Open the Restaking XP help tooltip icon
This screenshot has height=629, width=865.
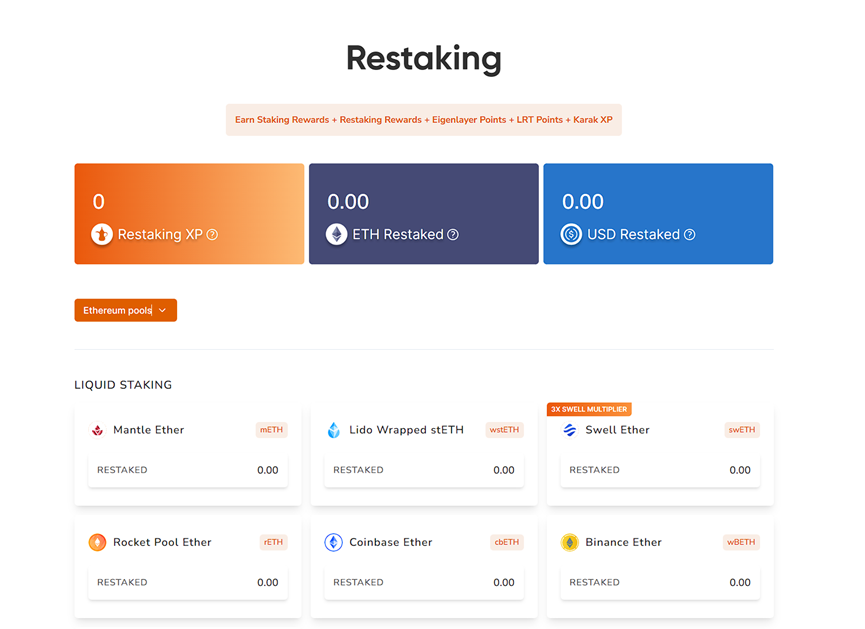[213, 235]
